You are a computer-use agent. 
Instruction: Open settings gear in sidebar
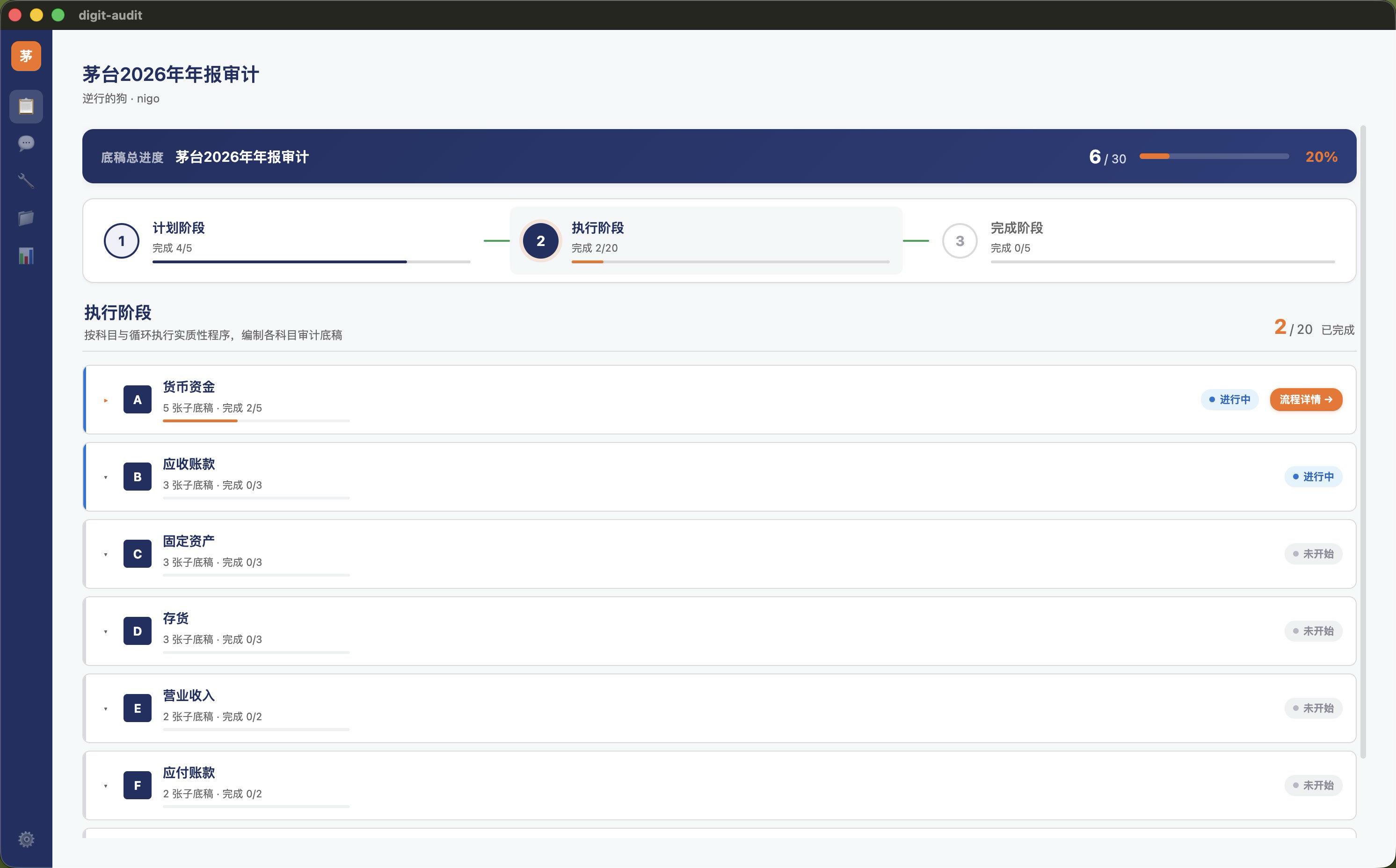point(26,839)
